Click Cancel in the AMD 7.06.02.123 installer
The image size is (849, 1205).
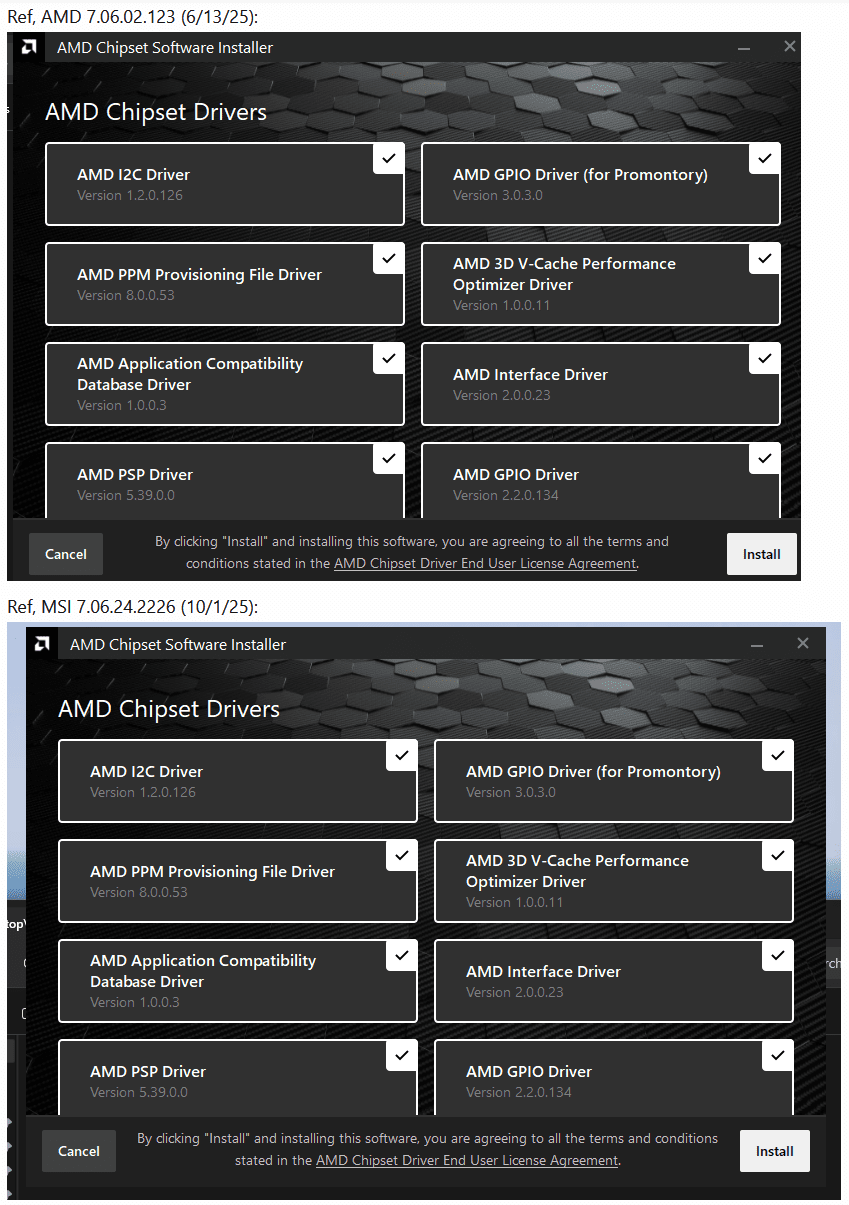(66, 554)
